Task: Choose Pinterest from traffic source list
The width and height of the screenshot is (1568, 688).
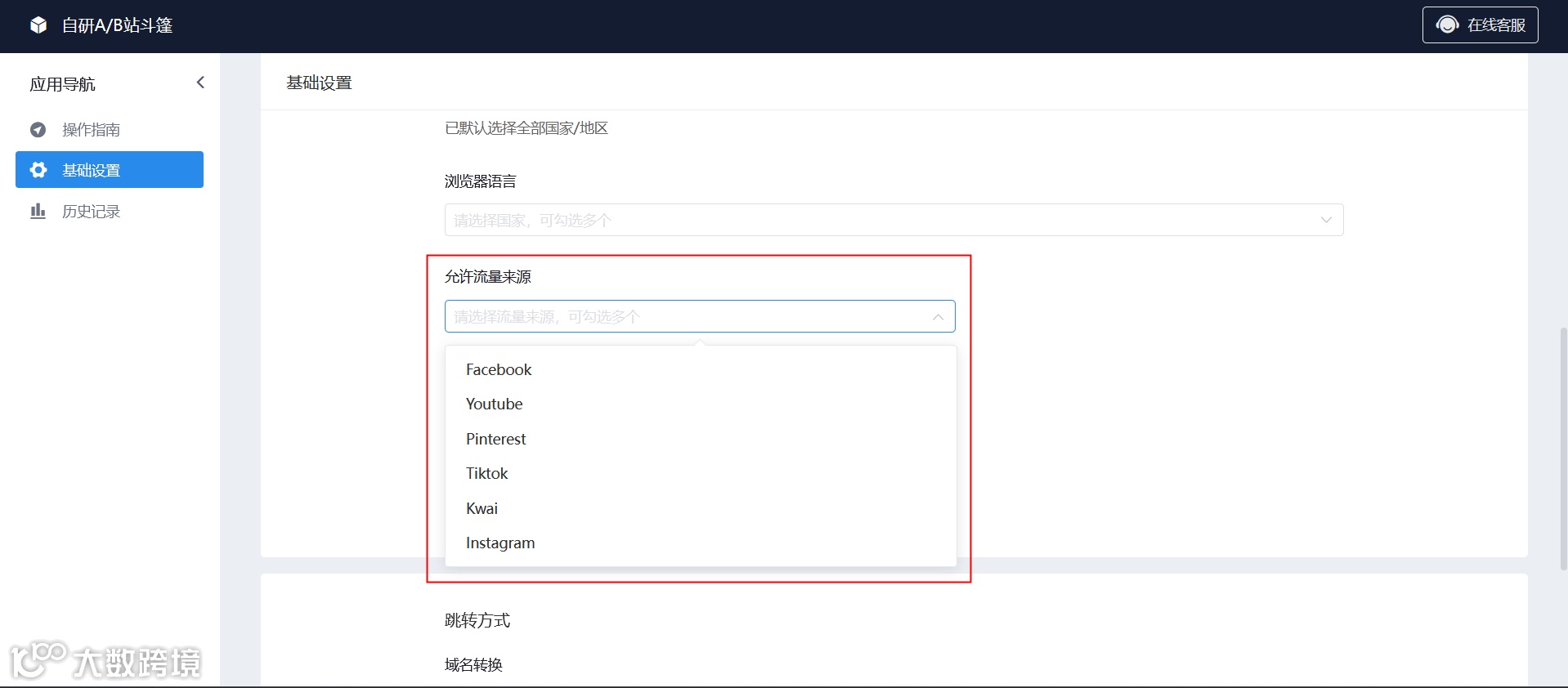Action: pos(701,439)
